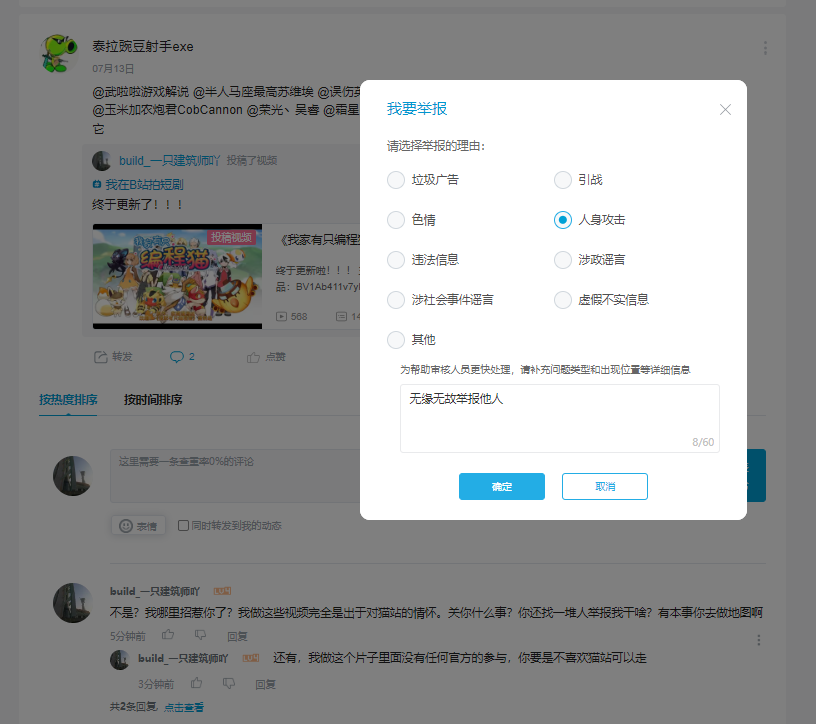Open your avatar beside the comment box

click(x=73, y=476)
